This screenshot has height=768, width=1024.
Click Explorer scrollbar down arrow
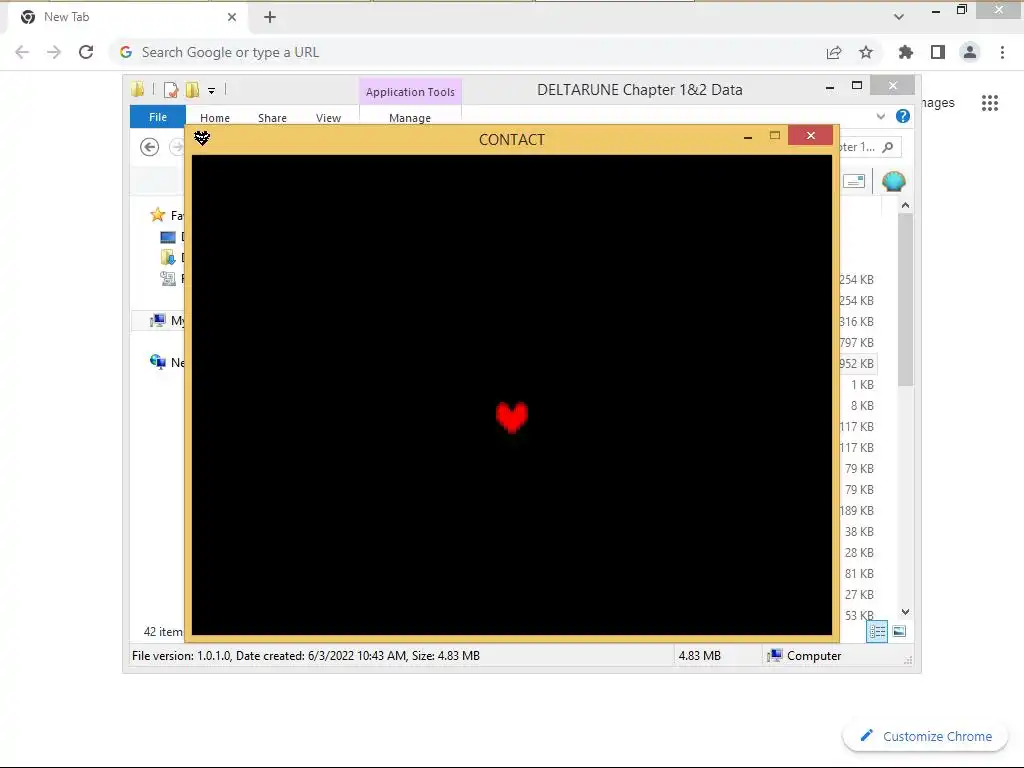tap(905, 612)
